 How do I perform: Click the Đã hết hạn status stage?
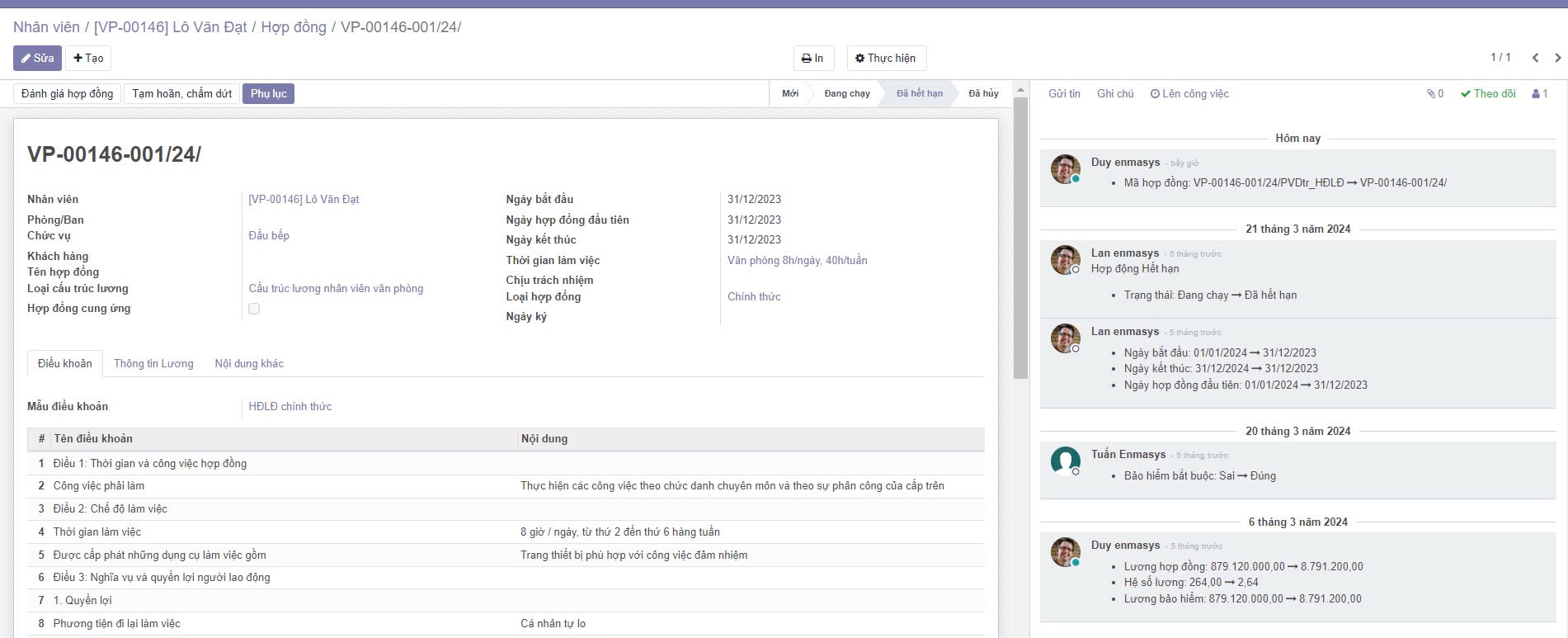click(x=919, y=94)
